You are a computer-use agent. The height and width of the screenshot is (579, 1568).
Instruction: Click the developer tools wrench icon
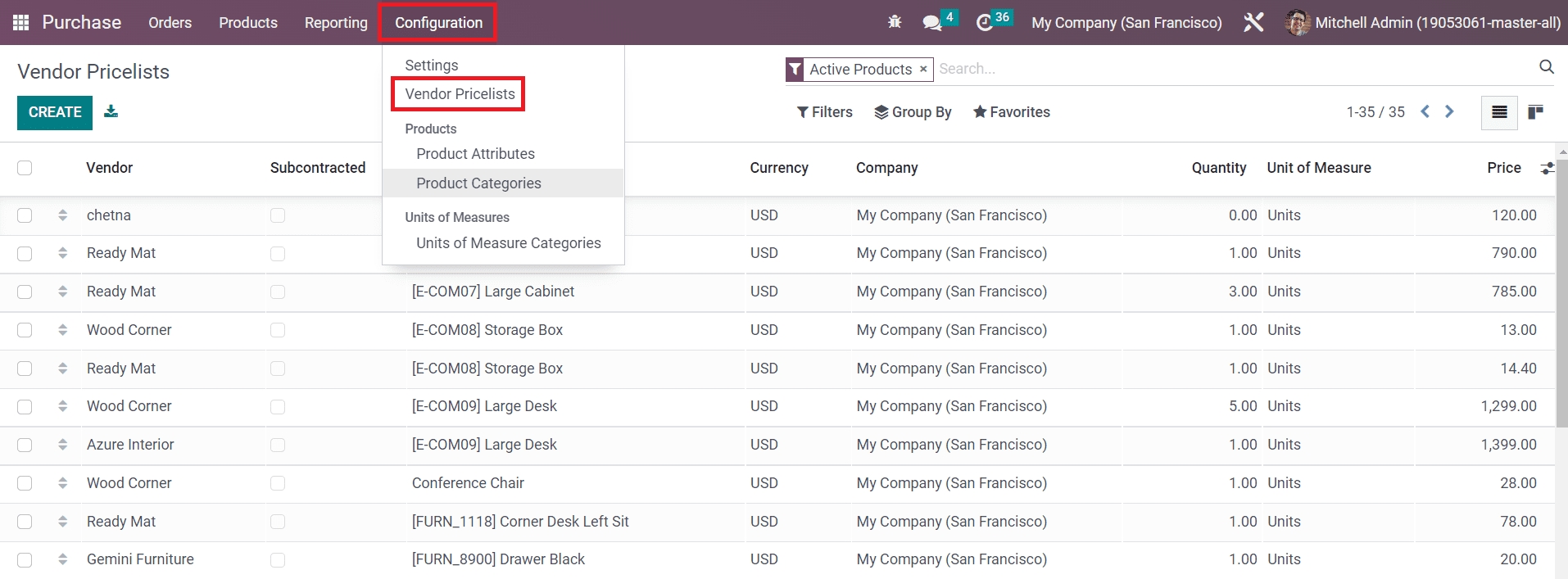[x=1253, y=22]
